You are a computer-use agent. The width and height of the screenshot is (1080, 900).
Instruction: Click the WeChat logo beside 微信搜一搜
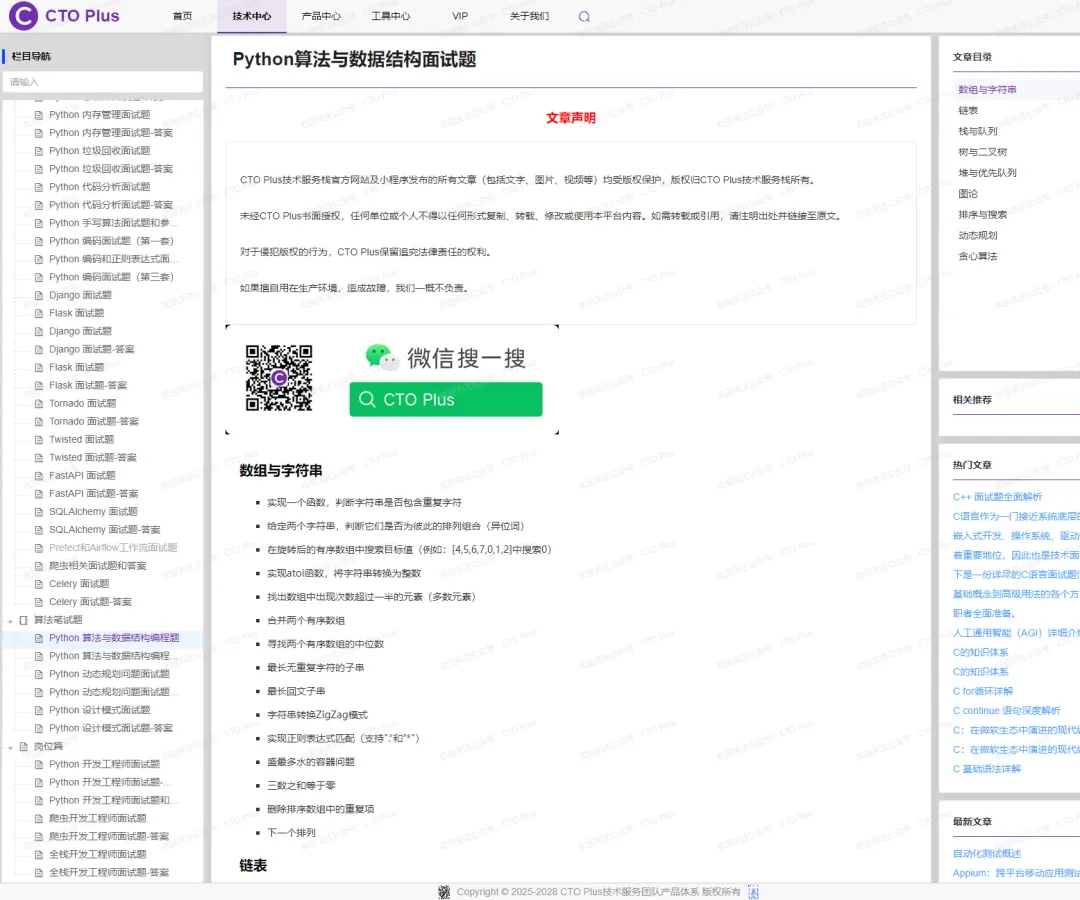(x=382, y=357)
